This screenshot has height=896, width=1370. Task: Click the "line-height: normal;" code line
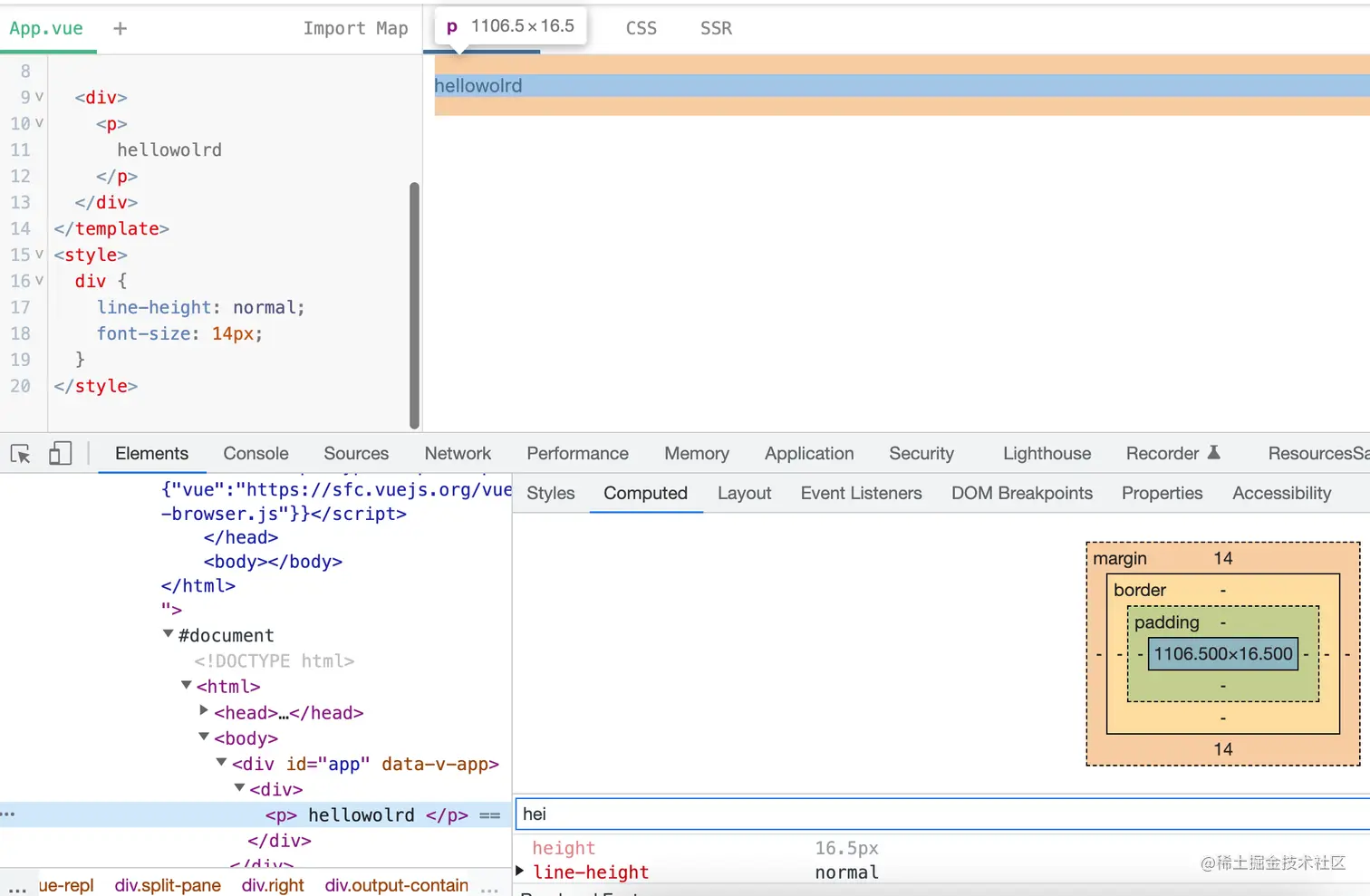click(200, 307)
